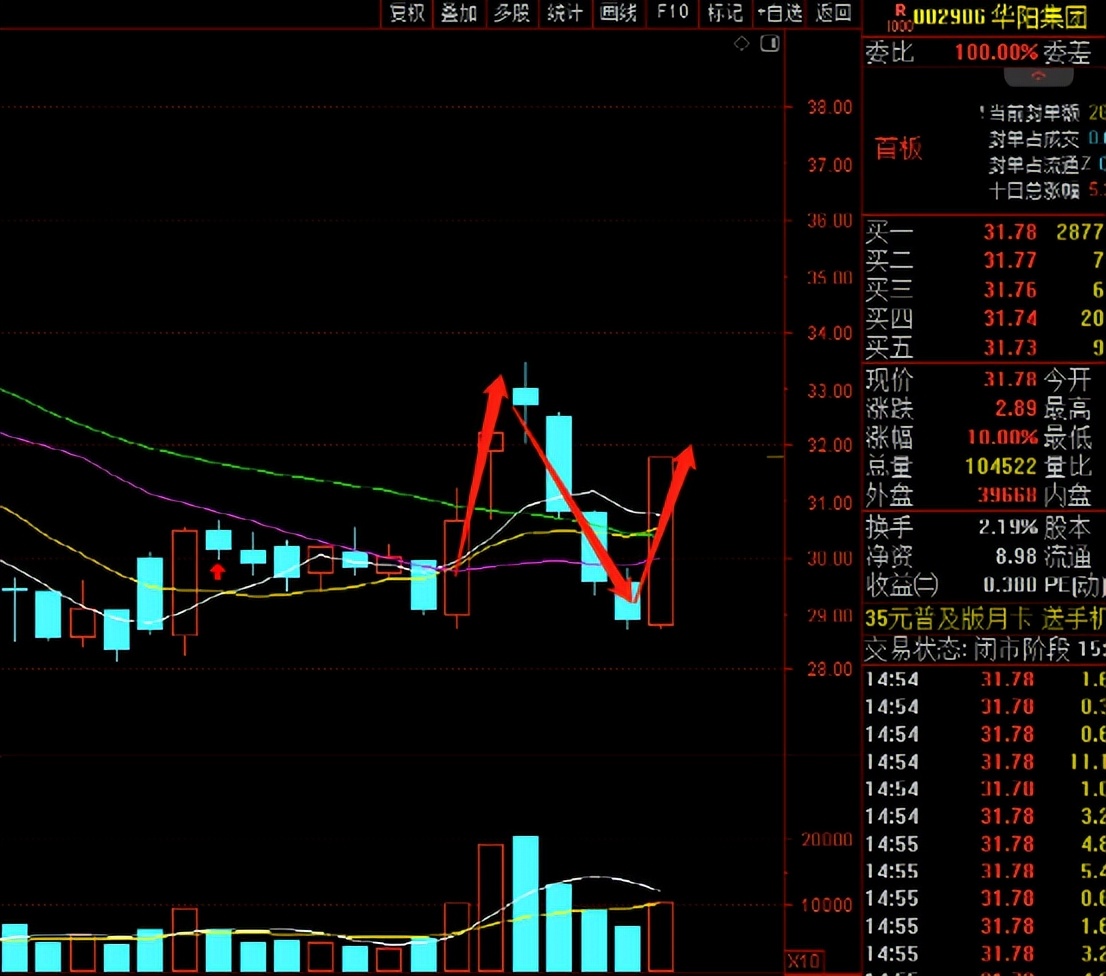Collapse the 首板 info panel chevron
The height and width of the screenshot is (976, 1106).
[1038, 75]
